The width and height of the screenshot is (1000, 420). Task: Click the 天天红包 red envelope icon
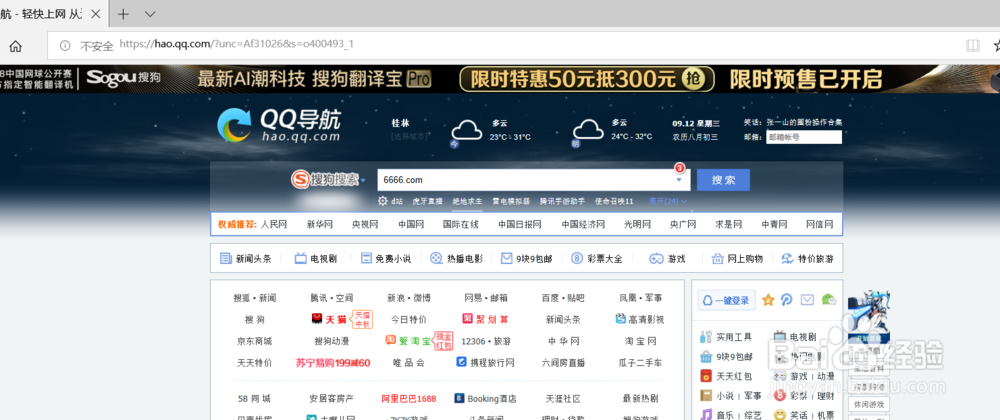coord(706,376)
